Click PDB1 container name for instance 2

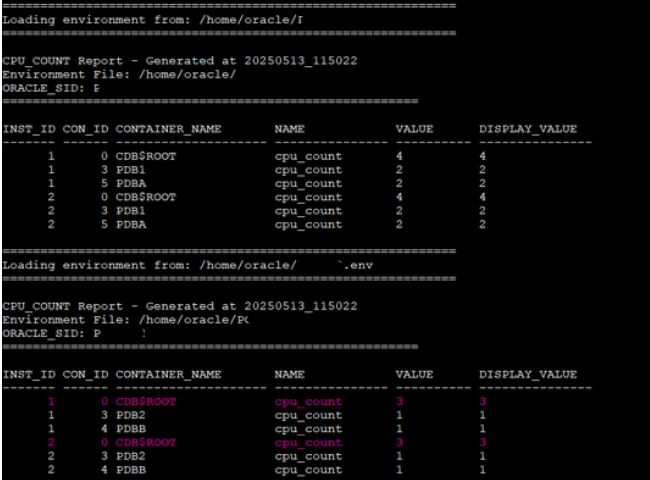click(x=132, y=211)
